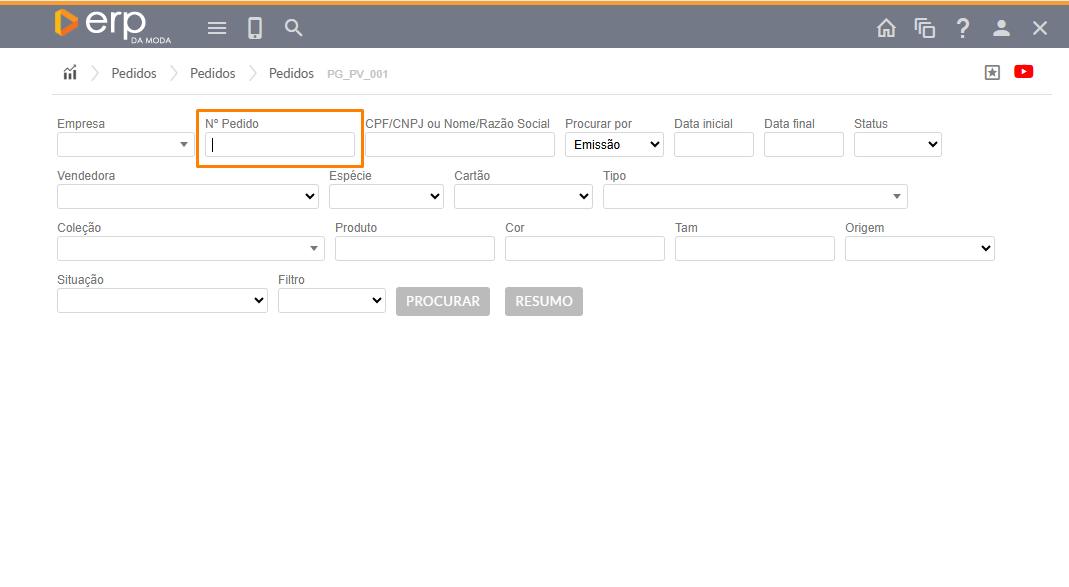This screenshot has width=1069, height=587.
Task: Click the Data inicial input field
Action: coord(713,145)
